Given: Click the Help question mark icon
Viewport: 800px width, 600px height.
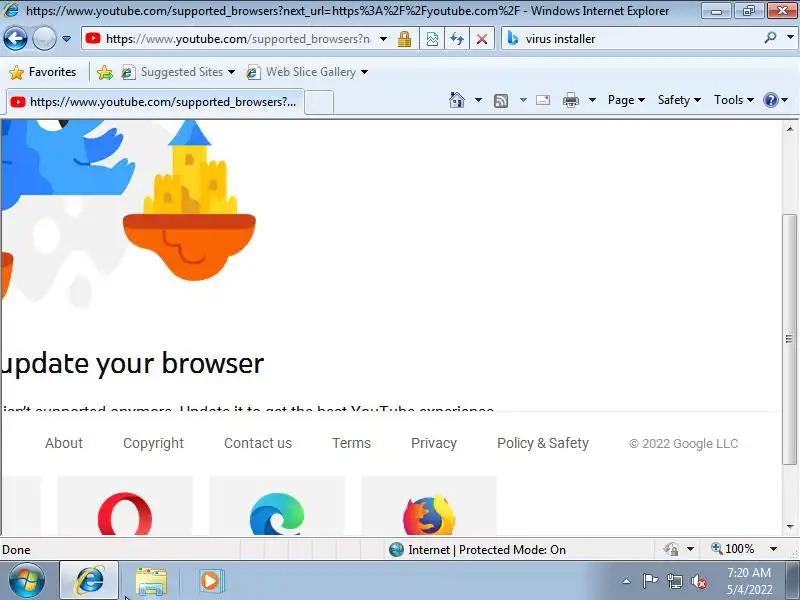Looking at the screenshot, I should 770,100.
